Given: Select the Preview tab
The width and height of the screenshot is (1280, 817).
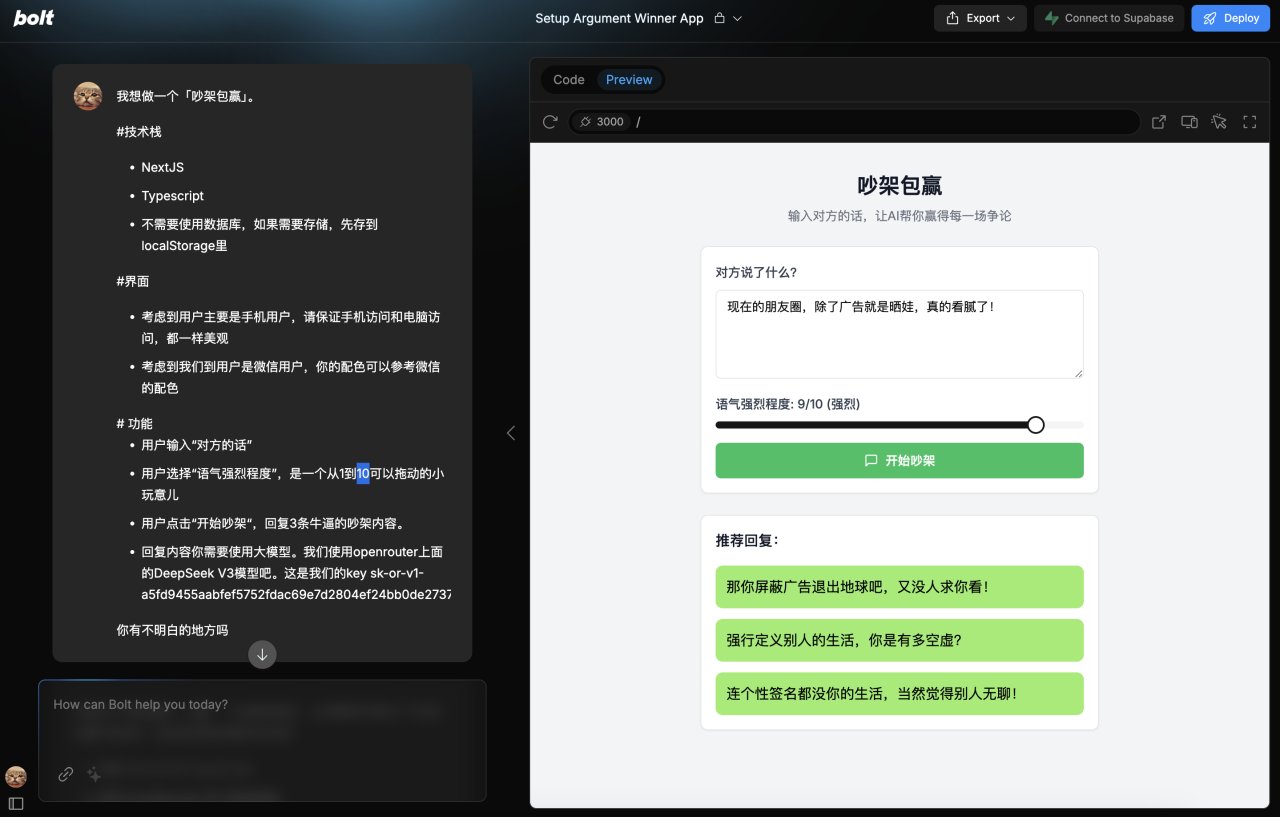Looking at the screenshot, I should coord(629,80).
